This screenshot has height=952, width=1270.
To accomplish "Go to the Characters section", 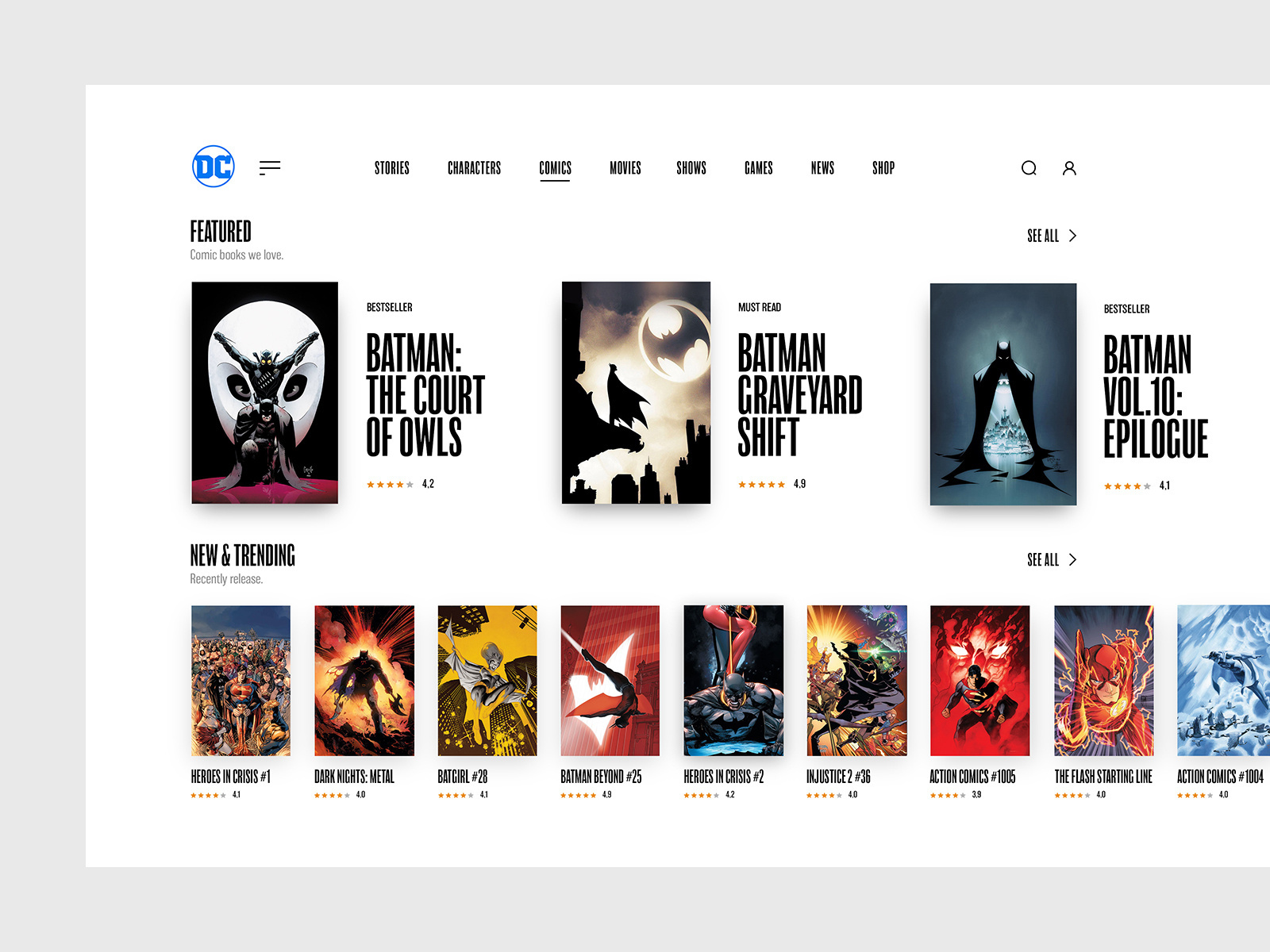I will pos(475,167).
